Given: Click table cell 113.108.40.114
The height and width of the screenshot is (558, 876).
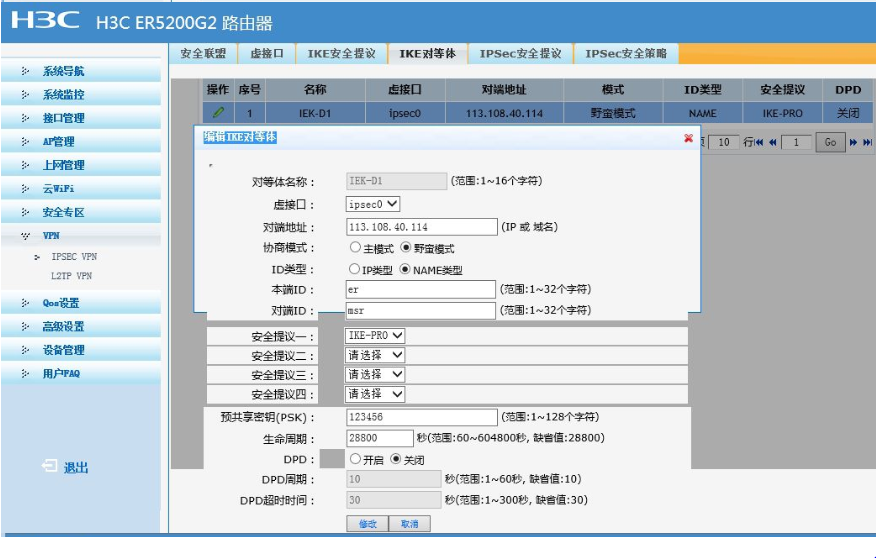Looking at the screenshot, I should click(x=504, y=113).
